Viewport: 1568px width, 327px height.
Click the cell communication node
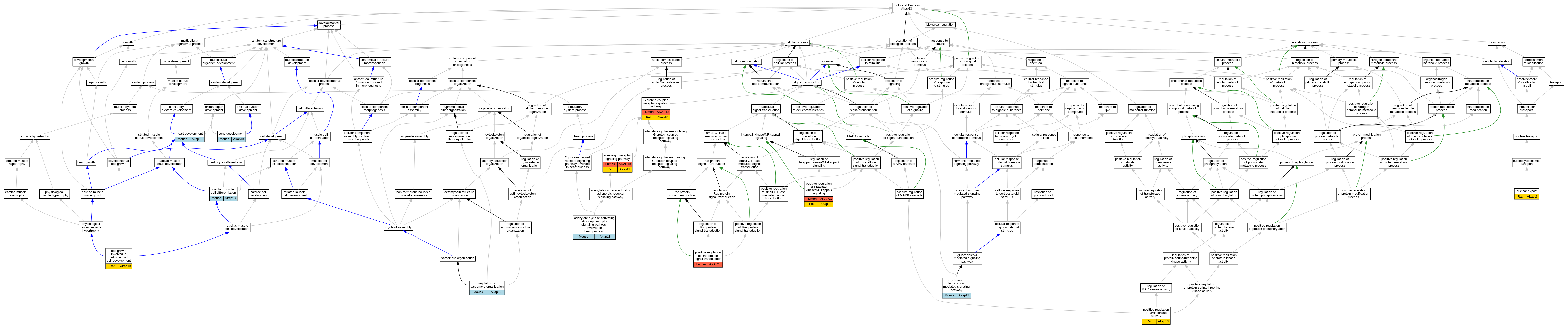(x=746, y=62)
